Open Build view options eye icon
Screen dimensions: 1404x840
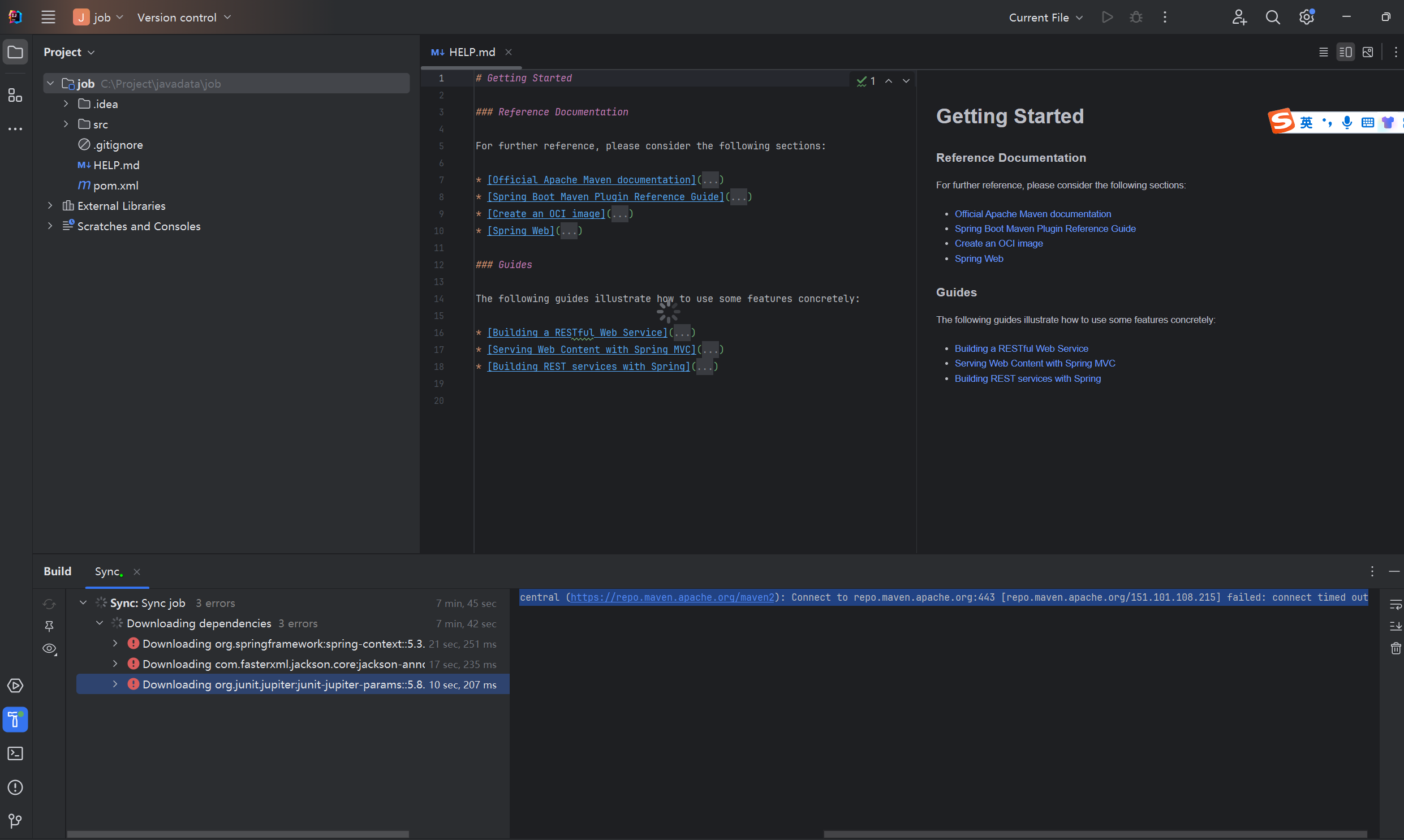[49, 649]
